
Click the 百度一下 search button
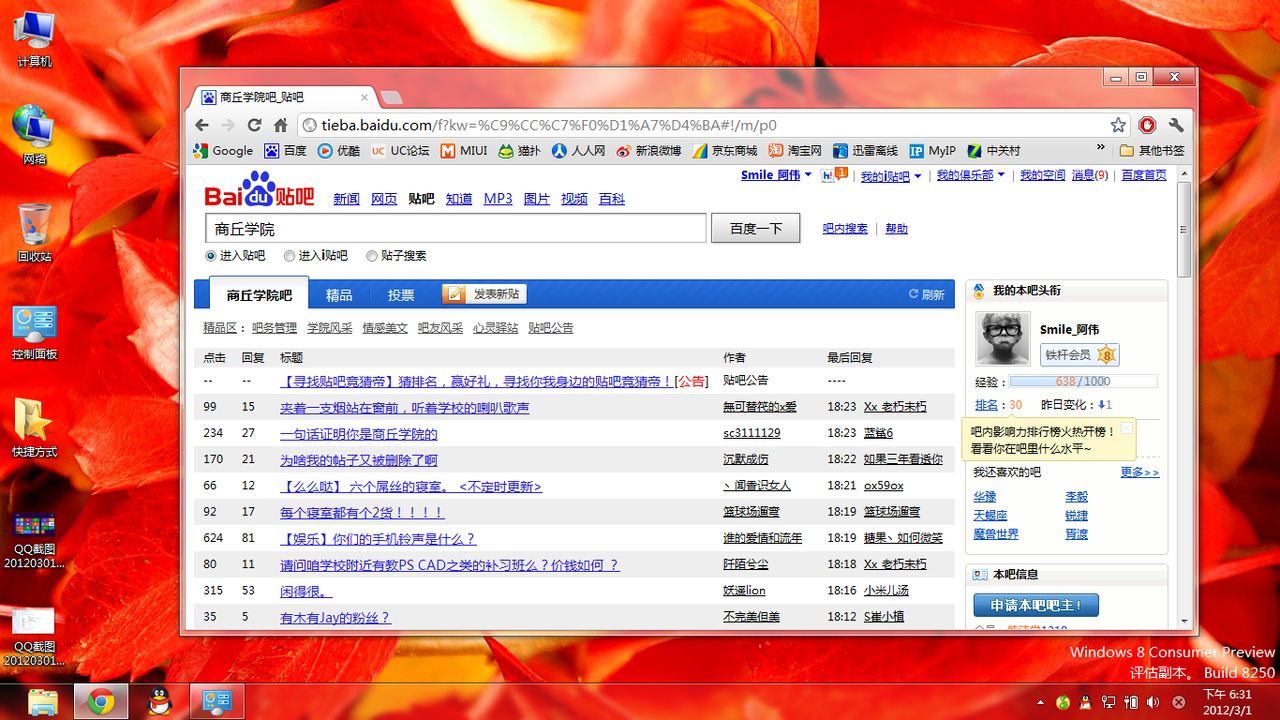(x=755, y=228)
